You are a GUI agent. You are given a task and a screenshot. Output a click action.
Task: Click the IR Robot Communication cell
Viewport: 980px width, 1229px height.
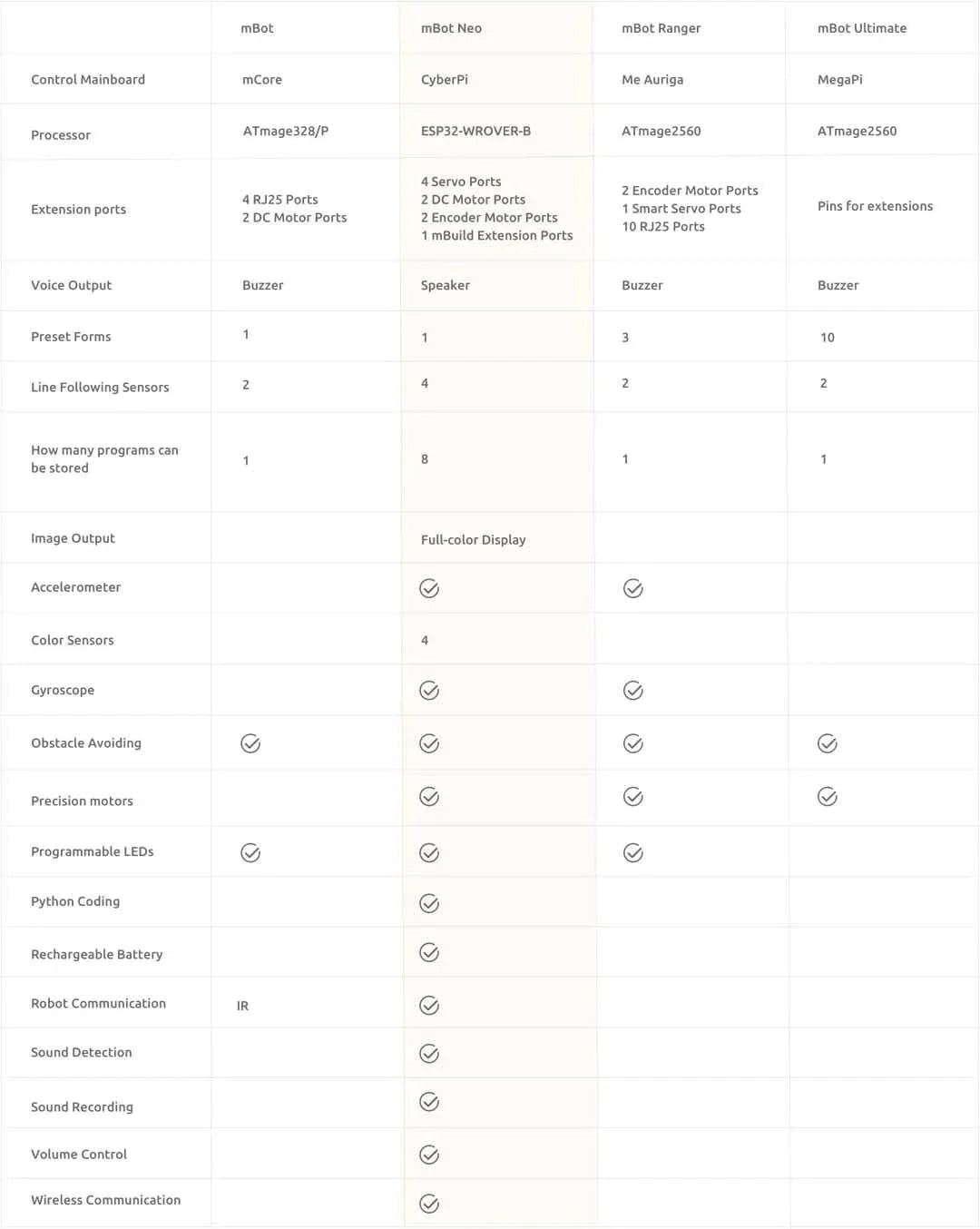tap(242, 1006)
